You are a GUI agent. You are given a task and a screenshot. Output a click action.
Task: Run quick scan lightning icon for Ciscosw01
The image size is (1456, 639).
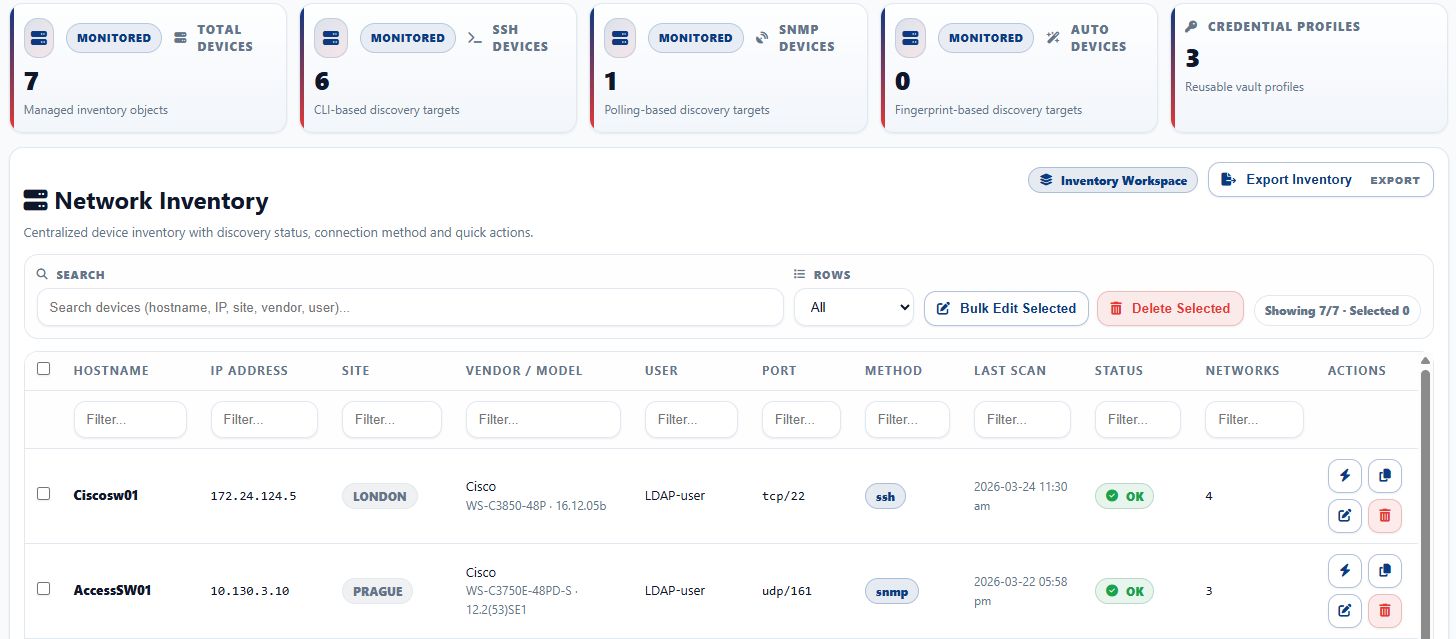point(1345,475)
